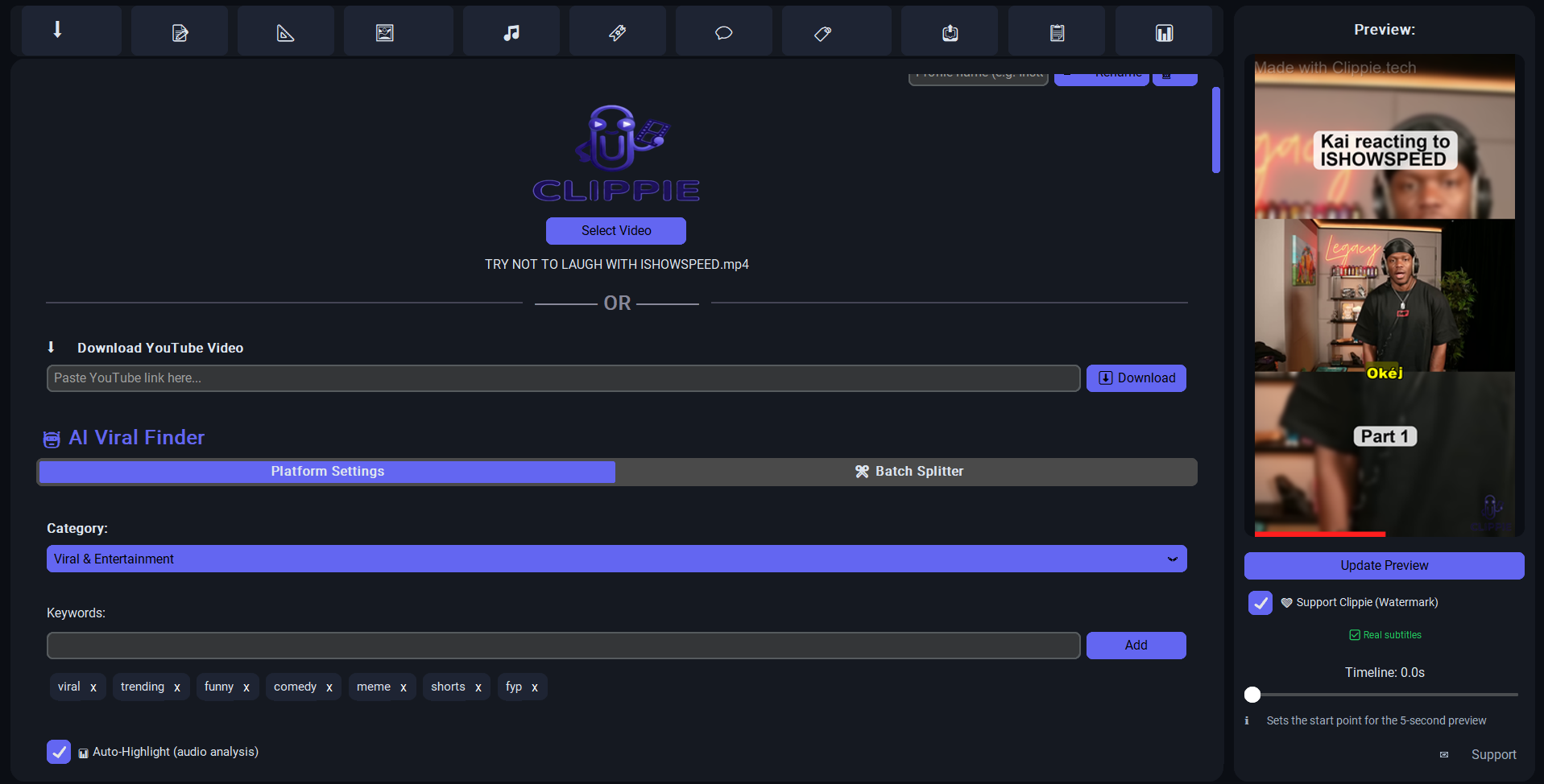The image size is (1544, 784).
Task: Uncheck Support Clippie watermark checkbox
Action: click(1260, 603)
